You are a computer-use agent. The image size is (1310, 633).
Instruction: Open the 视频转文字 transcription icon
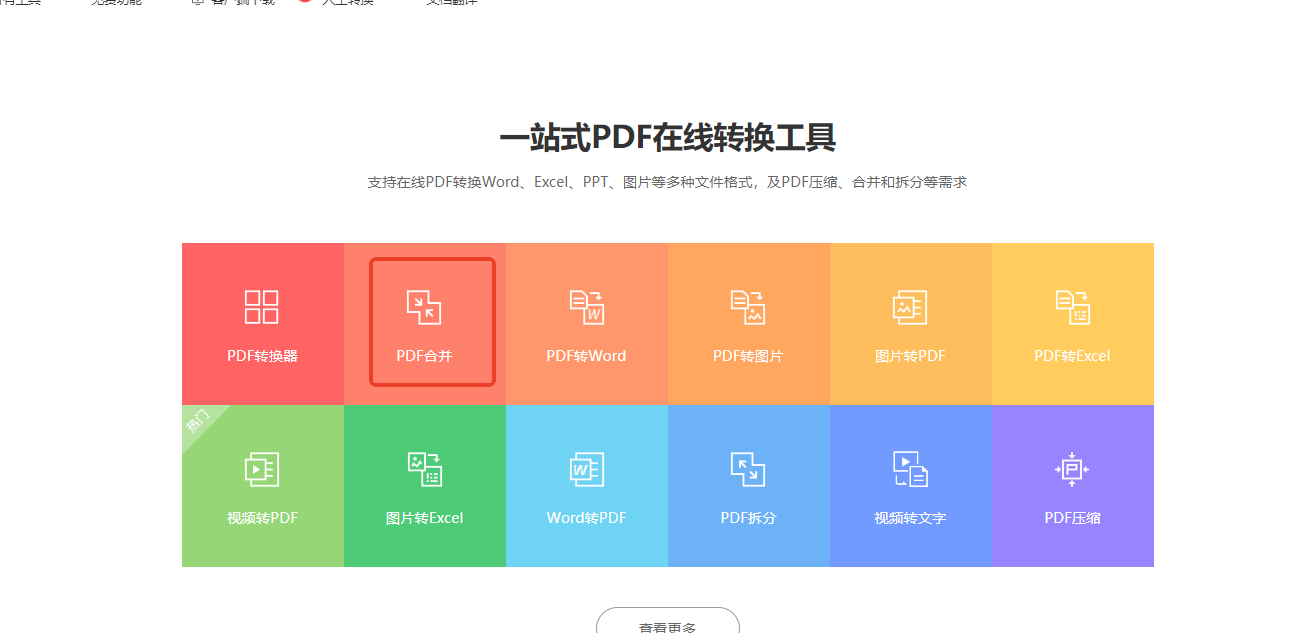tap(910, 469)
